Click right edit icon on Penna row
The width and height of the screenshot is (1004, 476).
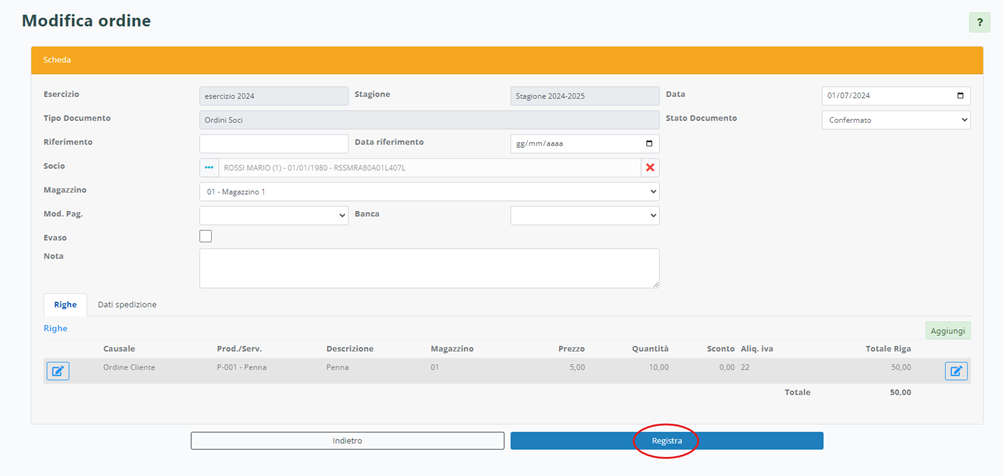pos(956,371)
